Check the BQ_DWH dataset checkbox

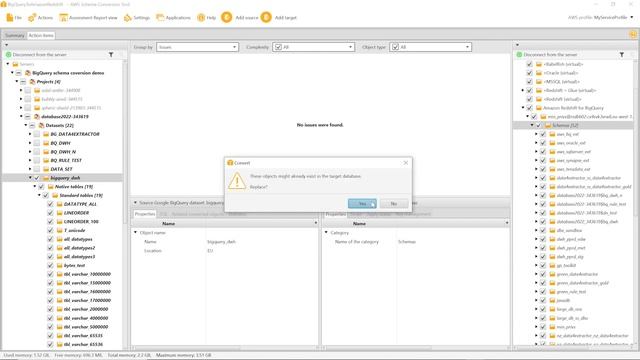pyautogui.click(x=37, y=143)
